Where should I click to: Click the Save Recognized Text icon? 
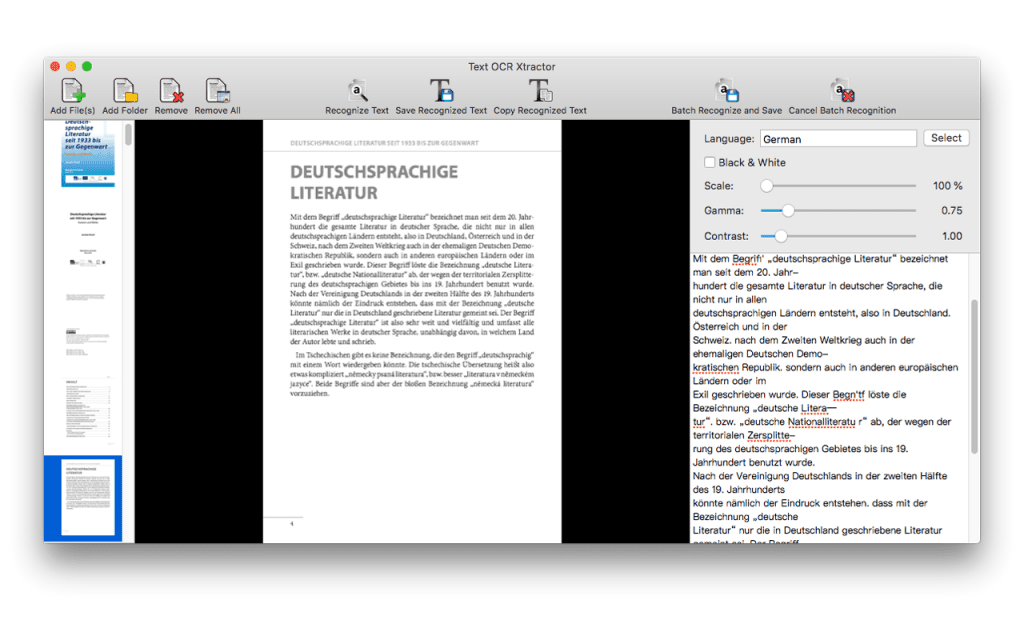(x=442, y=92)
